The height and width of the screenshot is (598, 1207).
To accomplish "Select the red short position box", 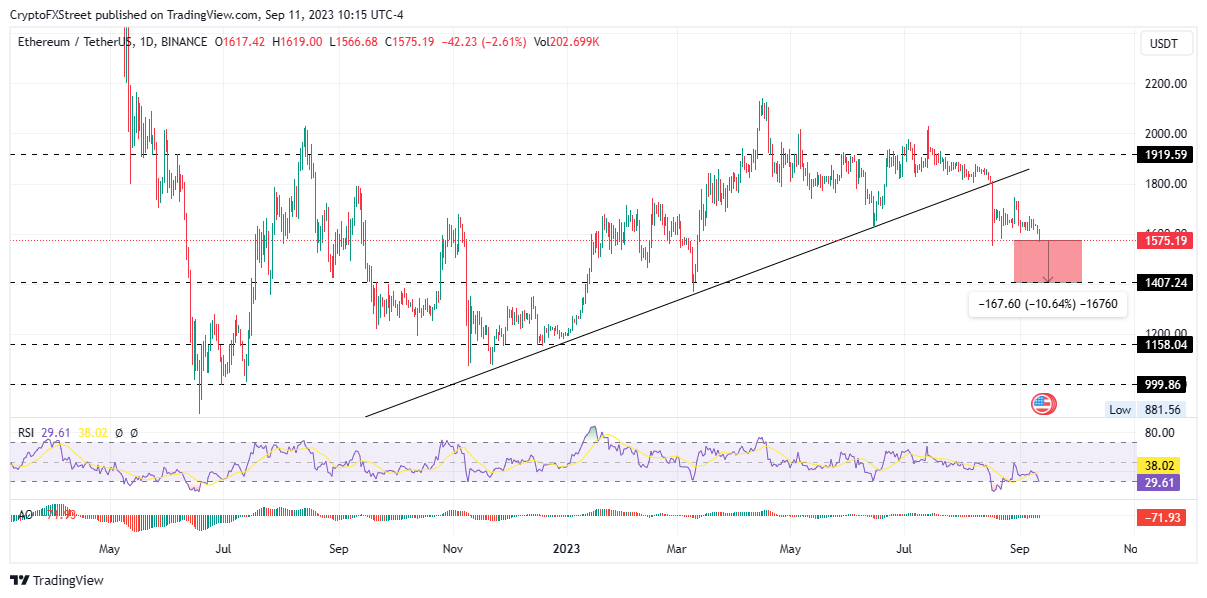I will [1047, 261].
